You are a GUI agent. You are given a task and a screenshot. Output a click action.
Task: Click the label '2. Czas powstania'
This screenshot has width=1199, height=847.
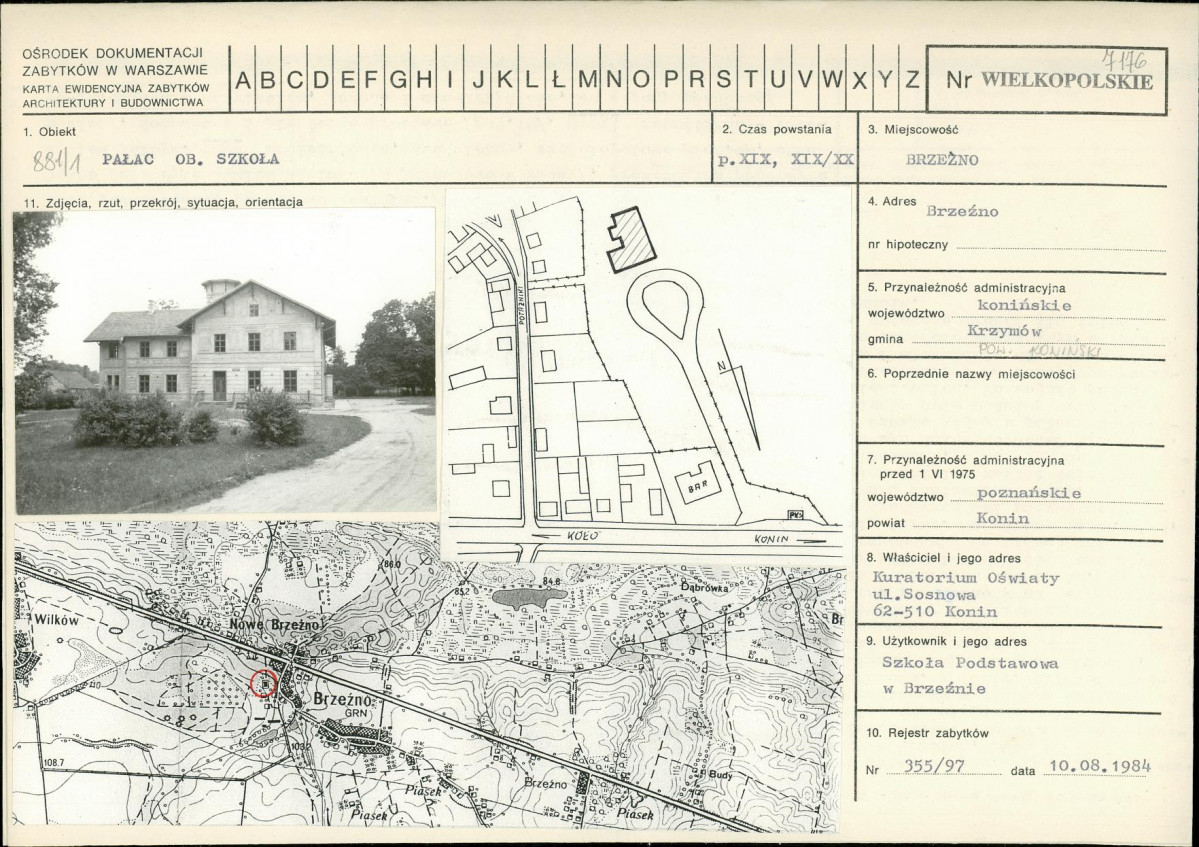tap(776, 129)
